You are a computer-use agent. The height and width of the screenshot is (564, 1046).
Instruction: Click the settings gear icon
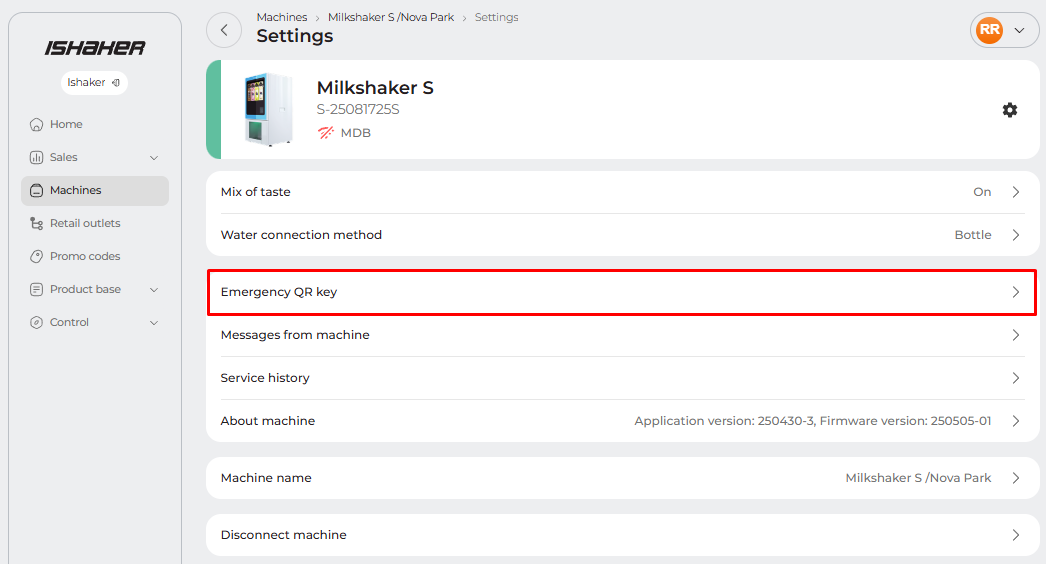click(1010, 110)
